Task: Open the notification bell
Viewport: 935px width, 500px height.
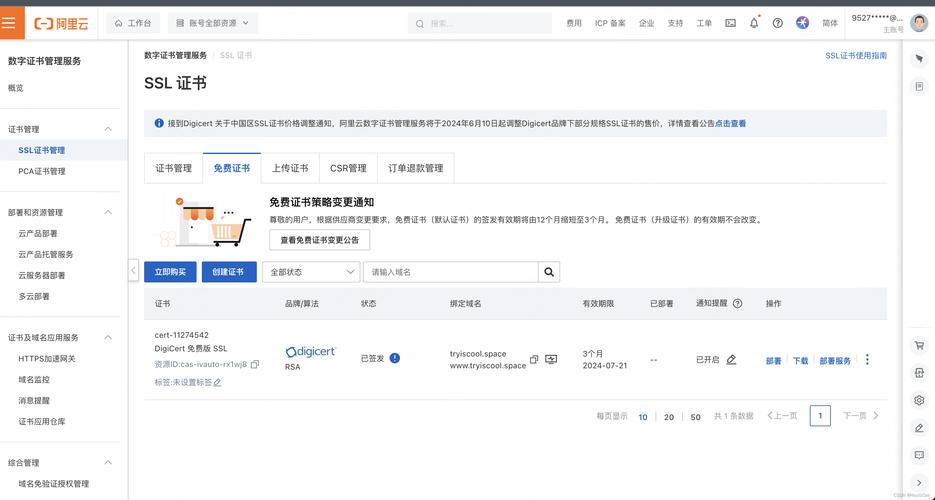Action: click(x=754, y=23)
